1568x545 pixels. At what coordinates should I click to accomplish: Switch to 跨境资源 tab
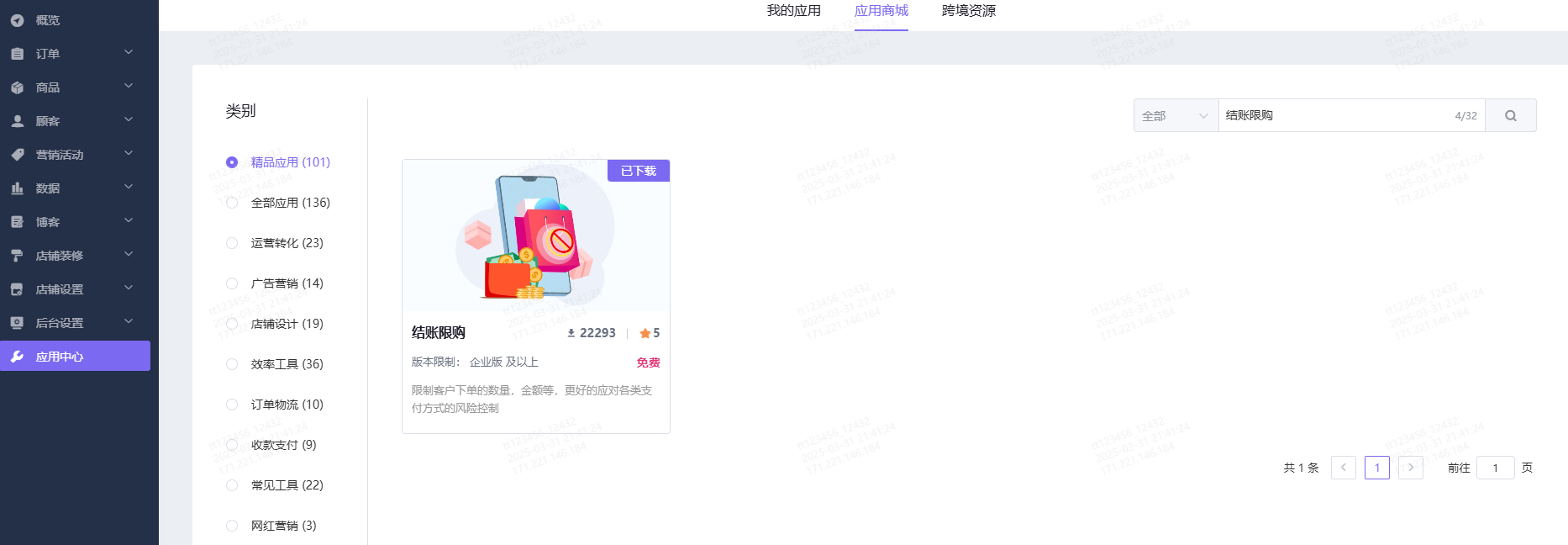point(969,11)
